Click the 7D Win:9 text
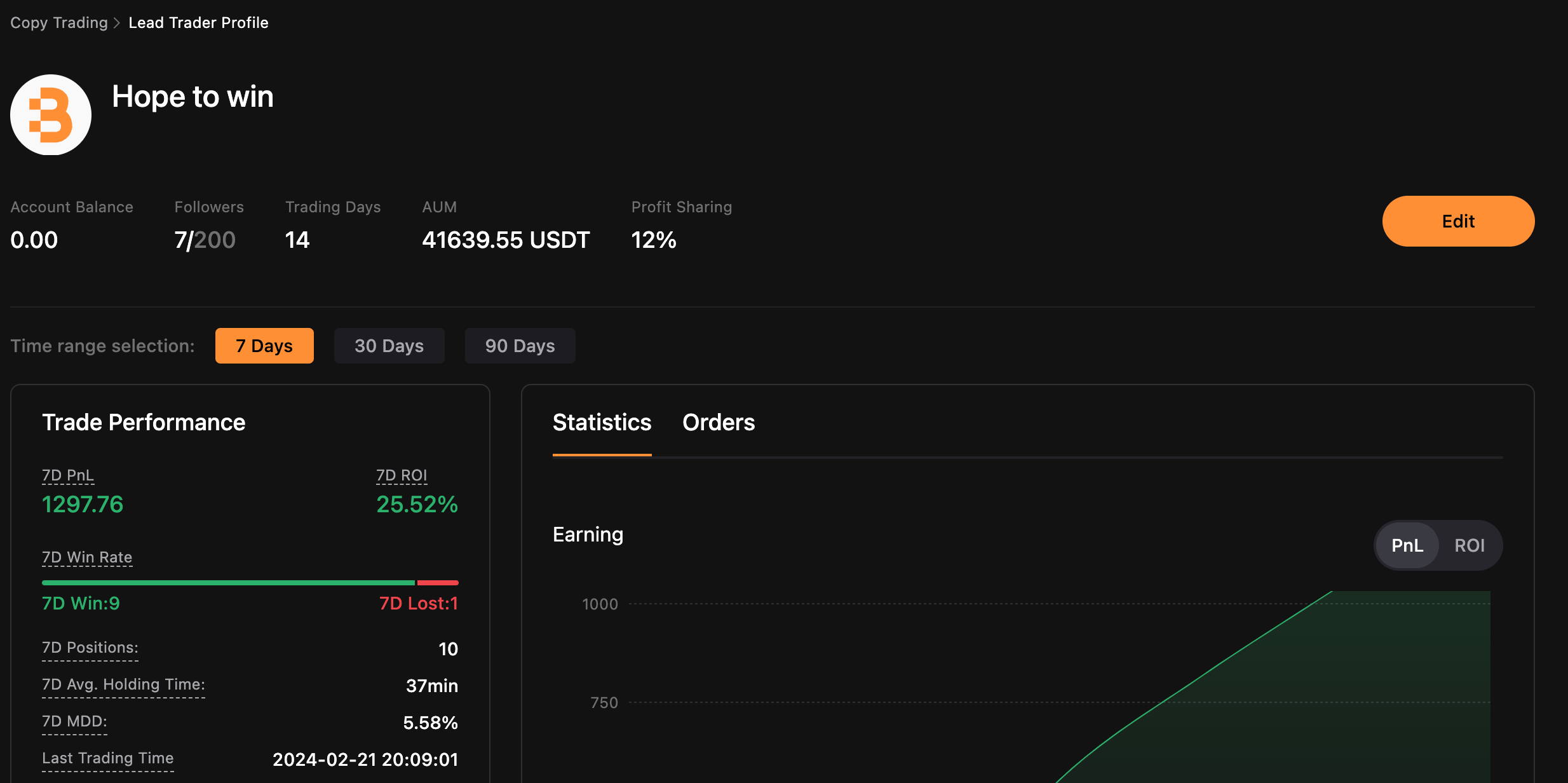The width and height of the screenshot is (1568, 783). pos(81,603)
